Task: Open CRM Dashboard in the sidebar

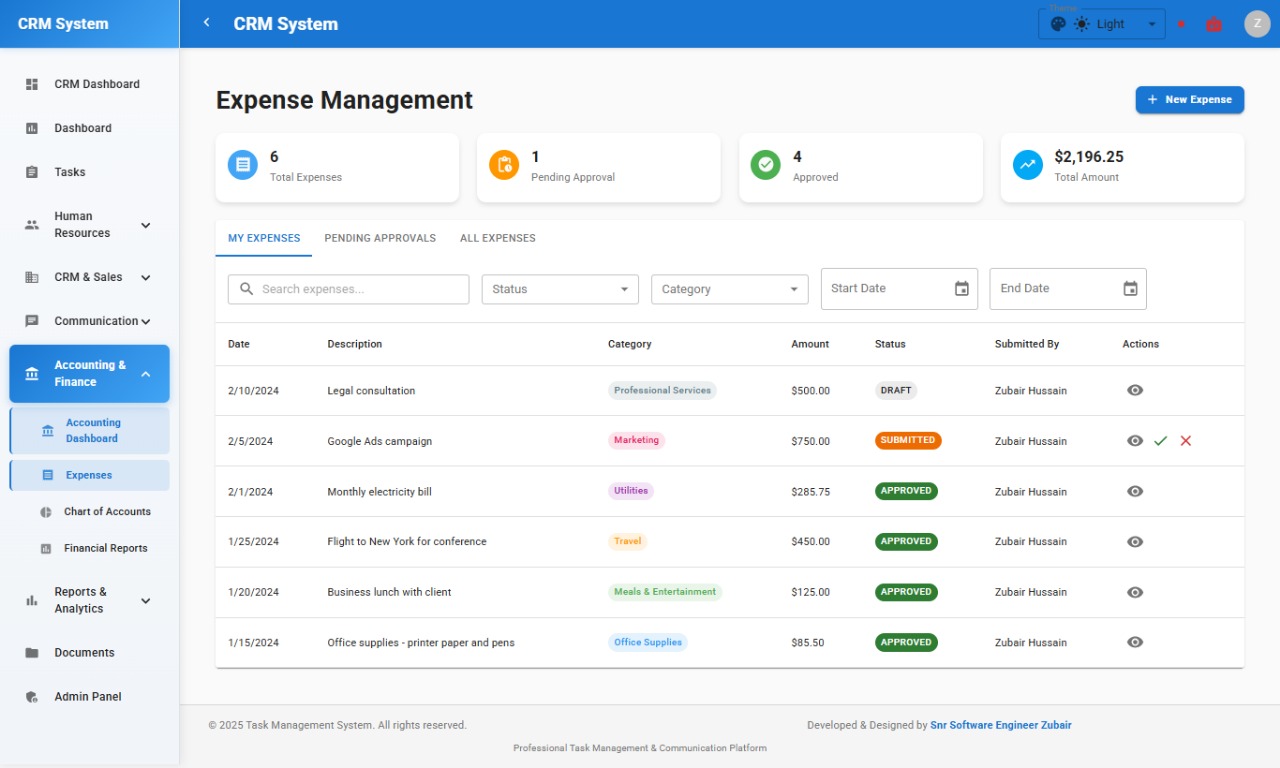Action: 90,84
